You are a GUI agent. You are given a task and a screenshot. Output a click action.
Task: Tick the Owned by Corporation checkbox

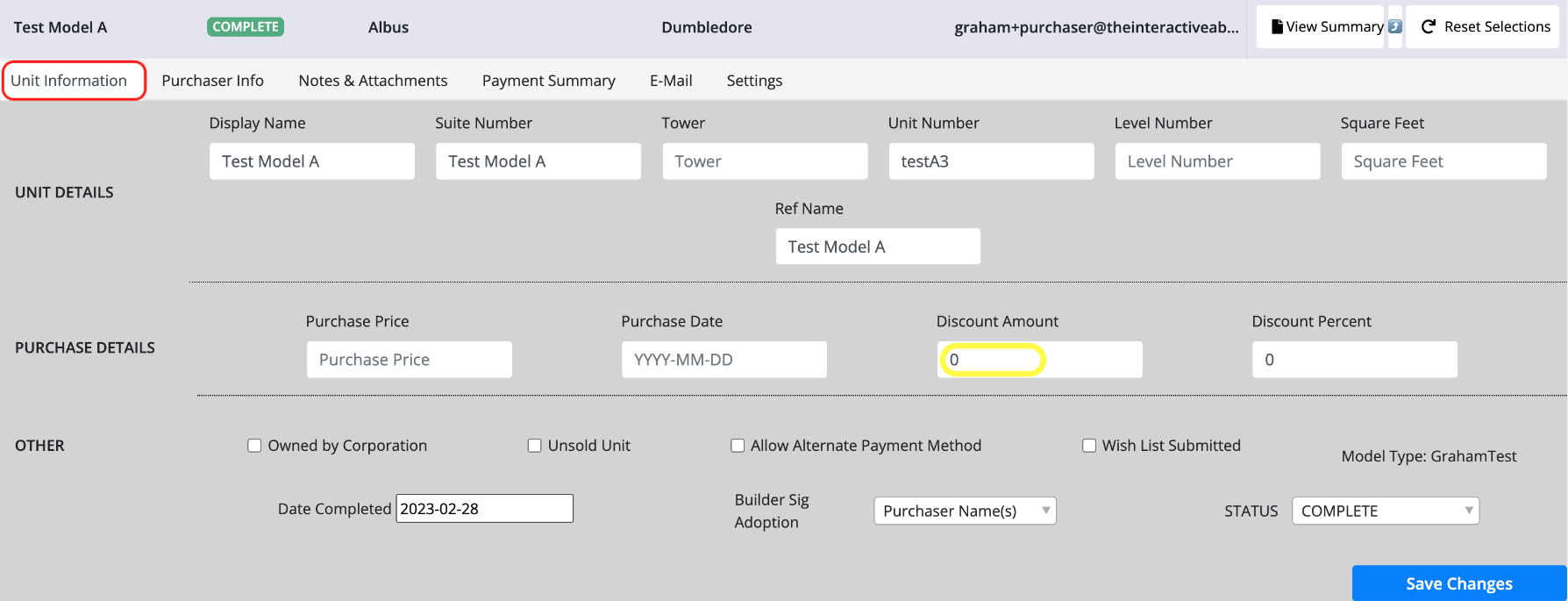(254, 446)
